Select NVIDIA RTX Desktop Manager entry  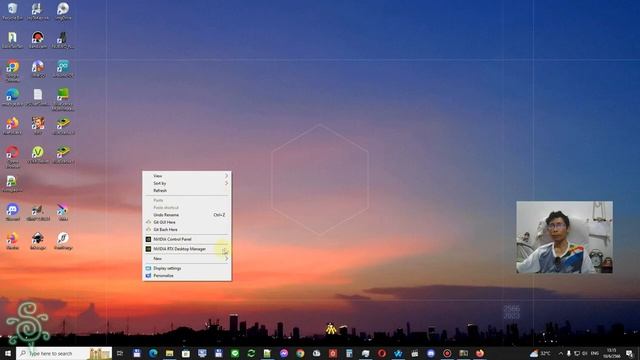187,249
